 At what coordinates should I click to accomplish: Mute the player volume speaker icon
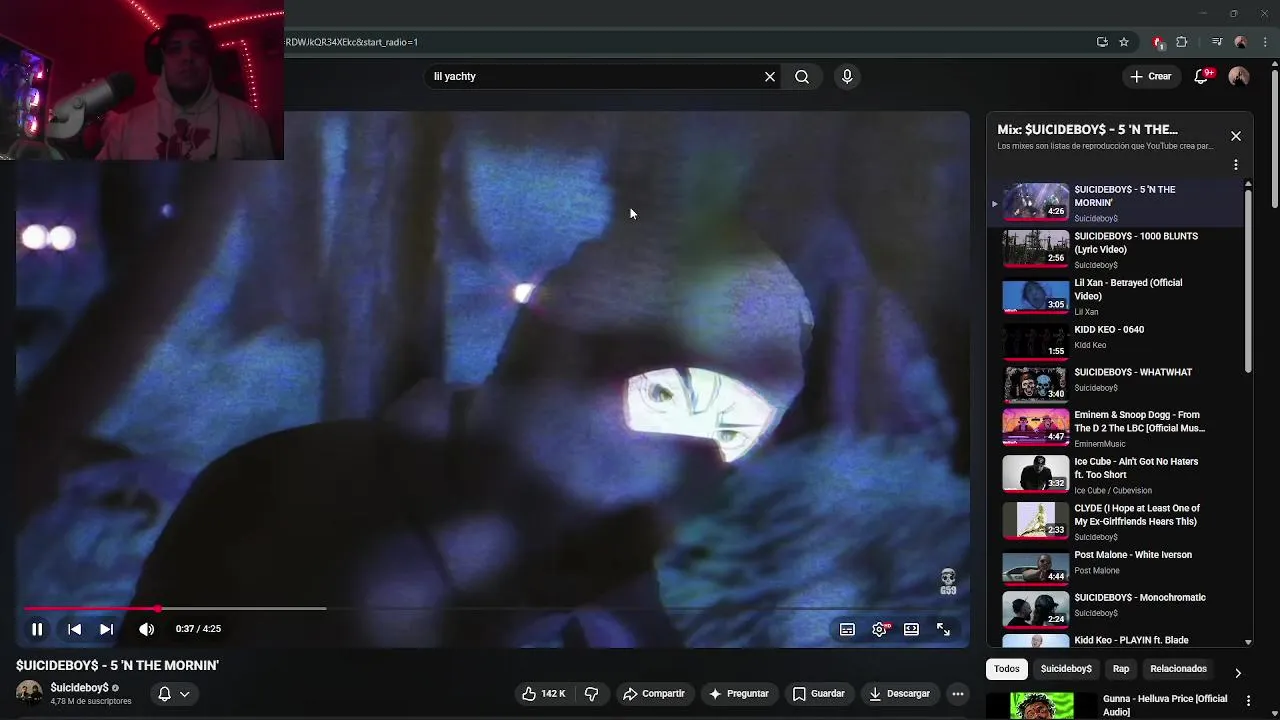146,629
